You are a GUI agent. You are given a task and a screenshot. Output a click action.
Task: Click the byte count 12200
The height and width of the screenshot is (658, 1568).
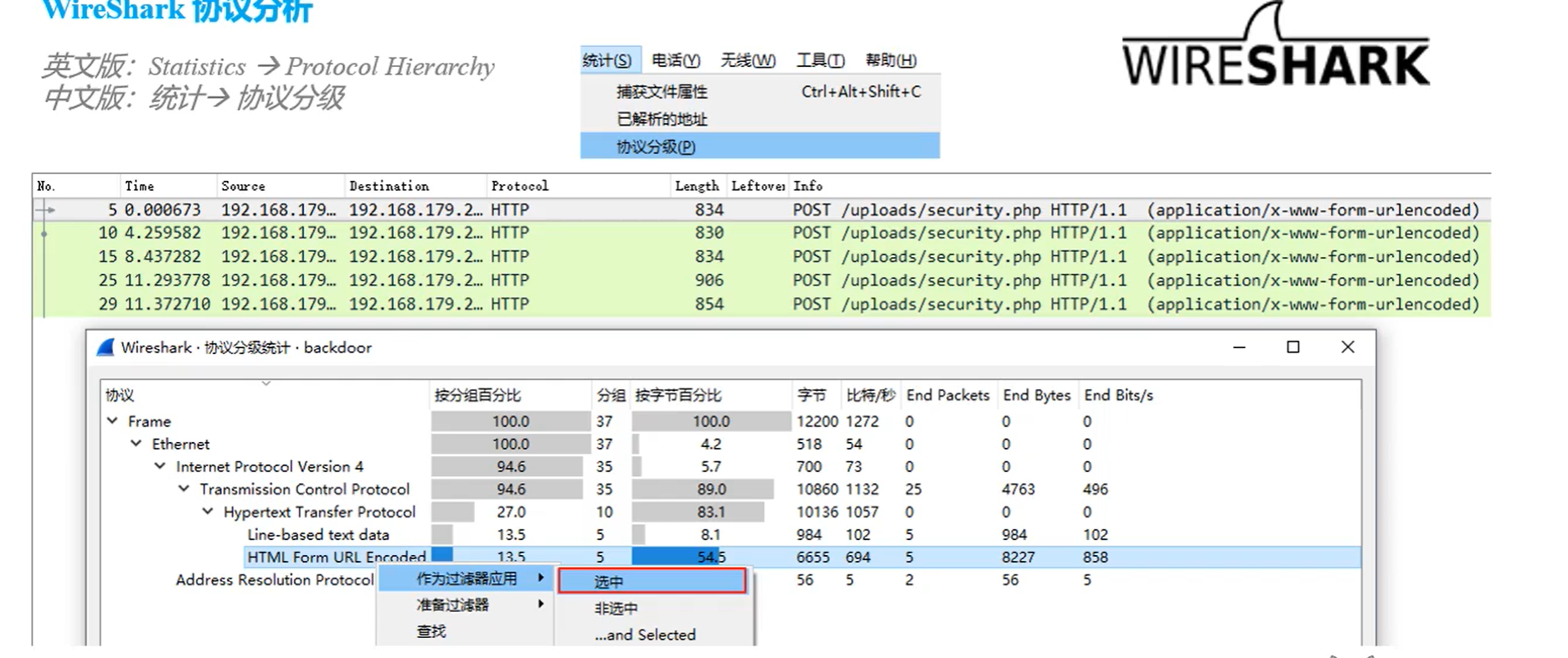(x=818, y=421)
